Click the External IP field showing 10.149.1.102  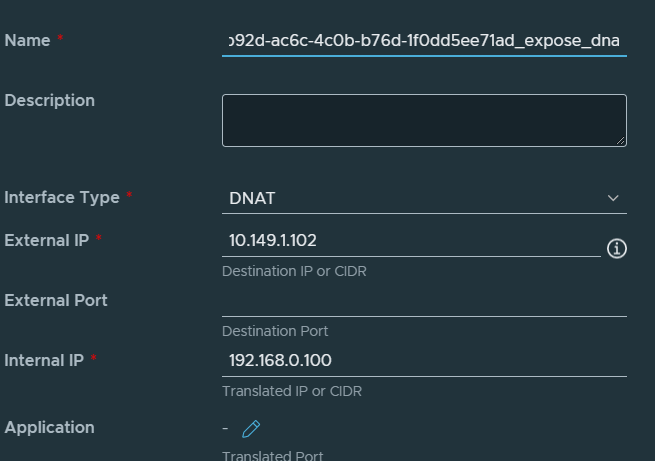coord(410,241)
